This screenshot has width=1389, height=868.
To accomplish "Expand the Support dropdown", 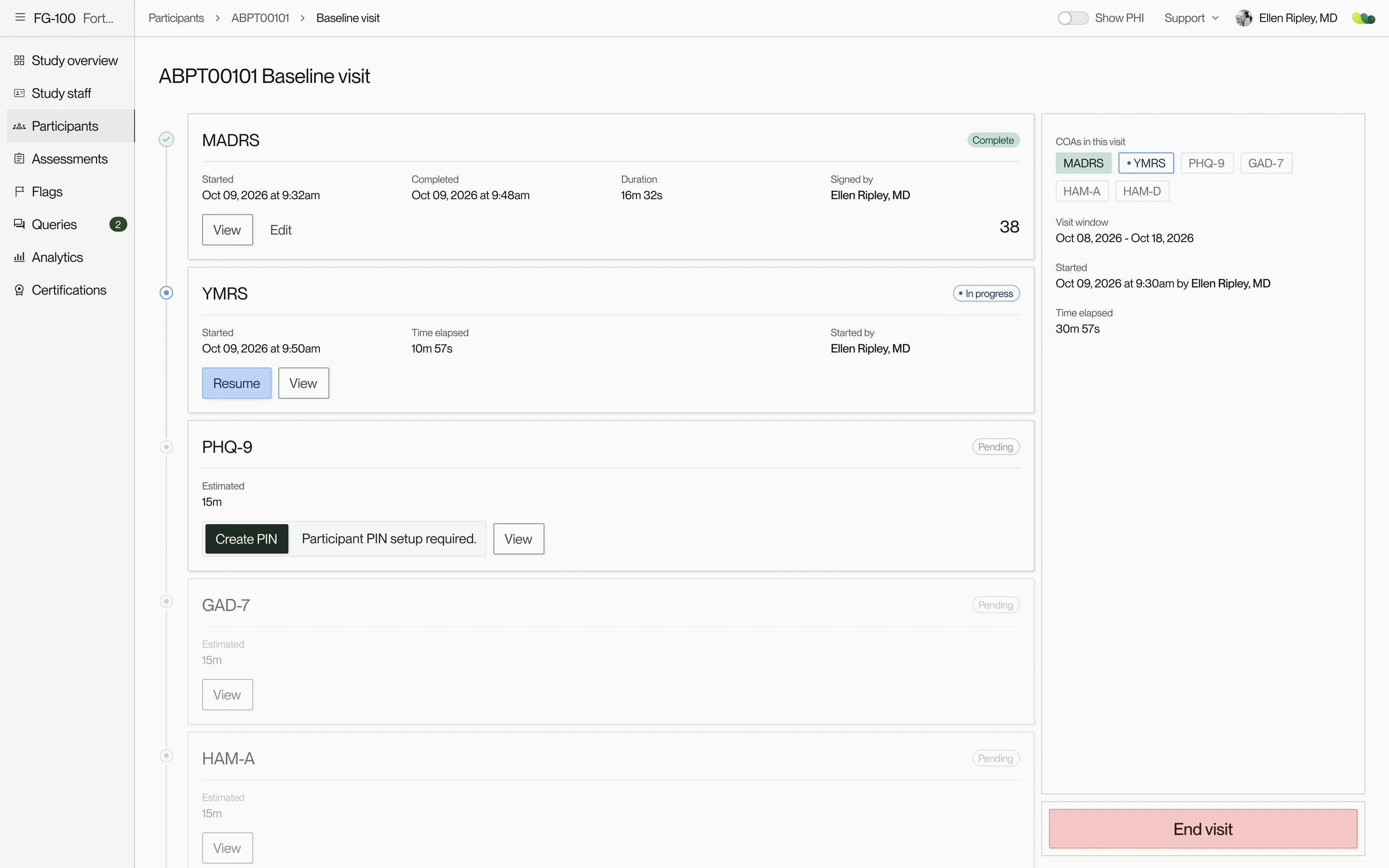I will coord(1191,18).
